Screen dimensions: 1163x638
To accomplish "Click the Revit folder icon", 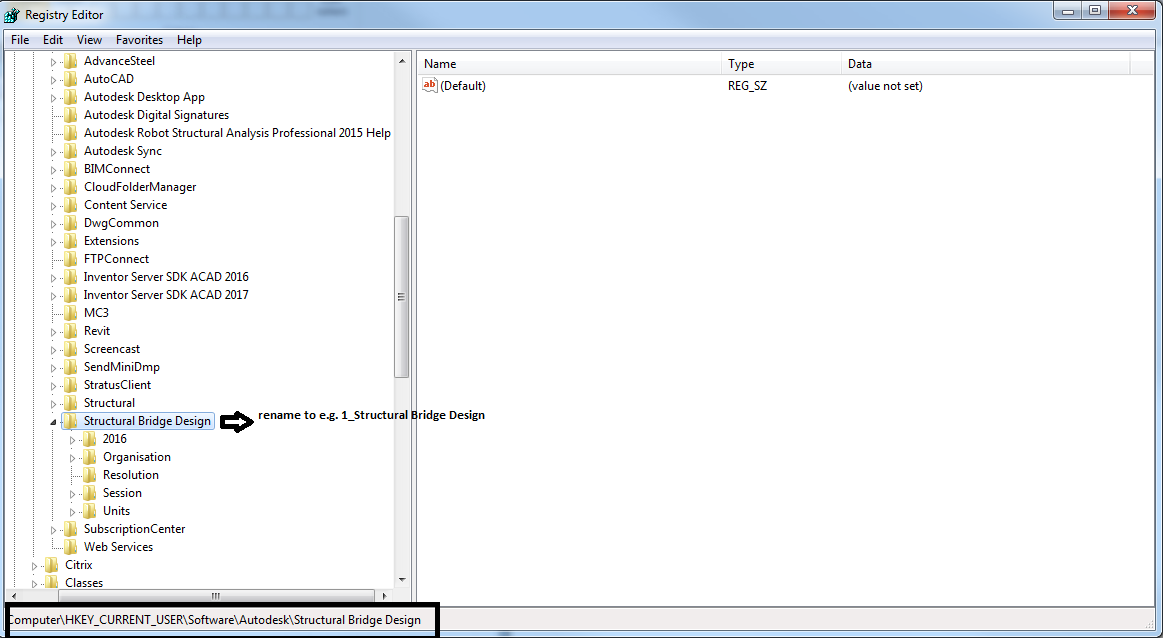I will pyautogui.click(x=72, y=331).
